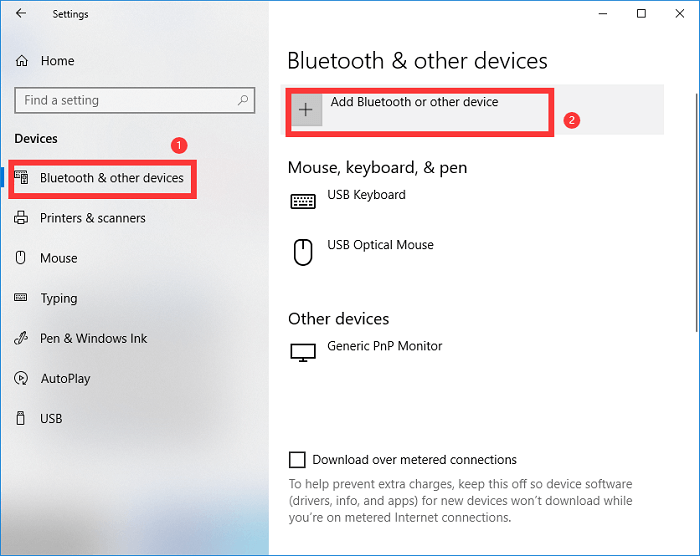Select the USB Keyboard device icon
The width and height of the screenshot is (700, 556).
(302, 201)
